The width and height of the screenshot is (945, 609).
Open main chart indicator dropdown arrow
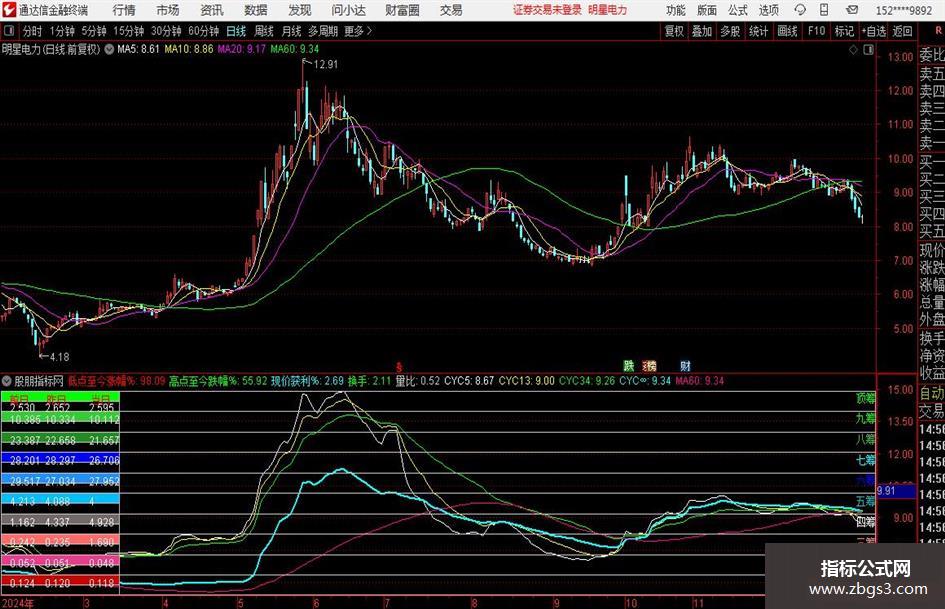(x=109, y=49)
